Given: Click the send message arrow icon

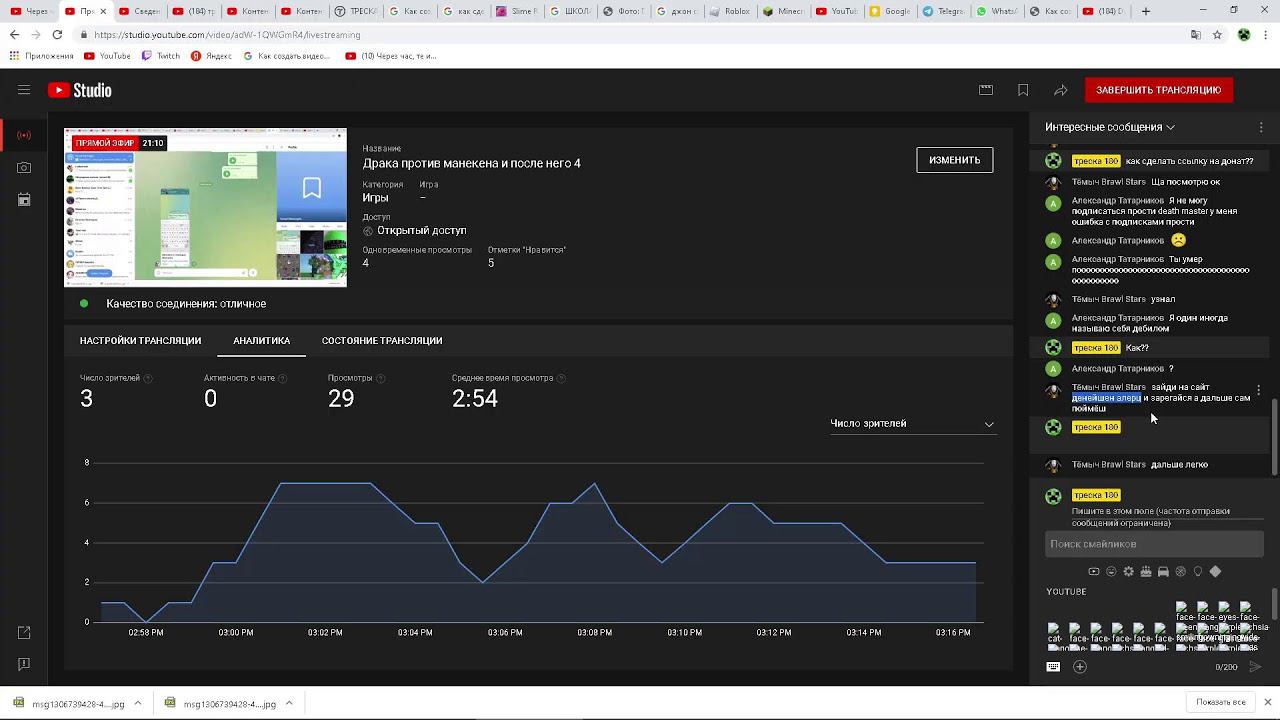Looking at the screenshot, I should pyautogui.click(x=1256, y=667).
